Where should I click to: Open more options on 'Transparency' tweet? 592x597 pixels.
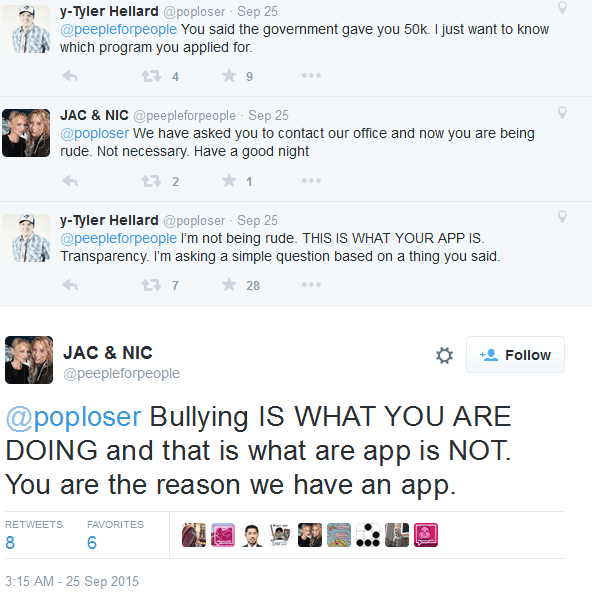tap(311, 284)
